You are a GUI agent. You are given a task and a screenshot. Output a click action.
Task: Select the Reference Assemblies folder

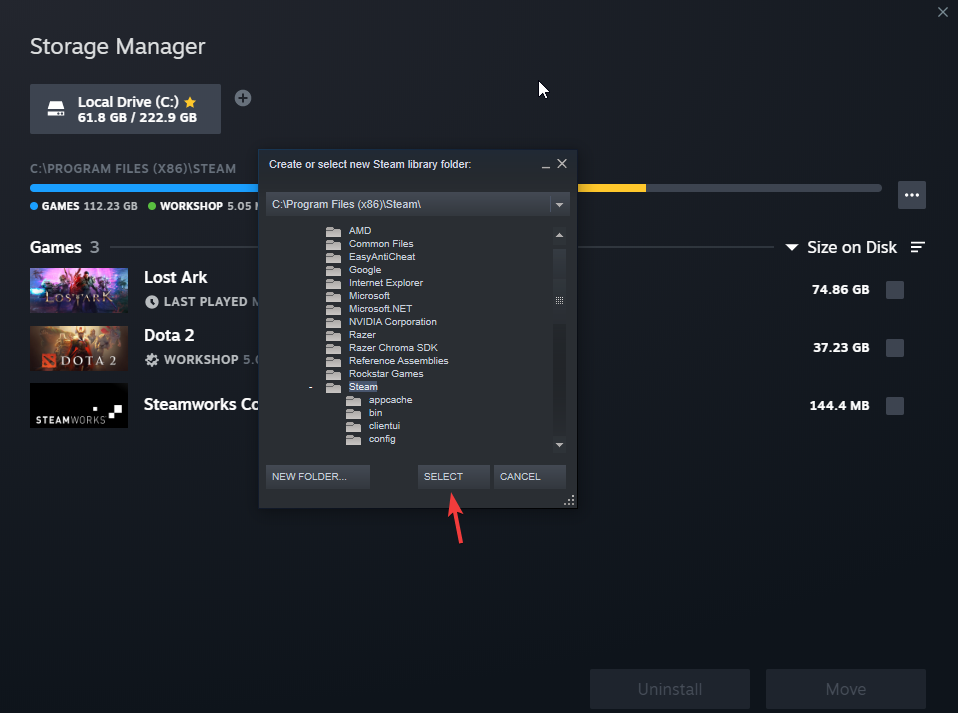pos(398,361)
